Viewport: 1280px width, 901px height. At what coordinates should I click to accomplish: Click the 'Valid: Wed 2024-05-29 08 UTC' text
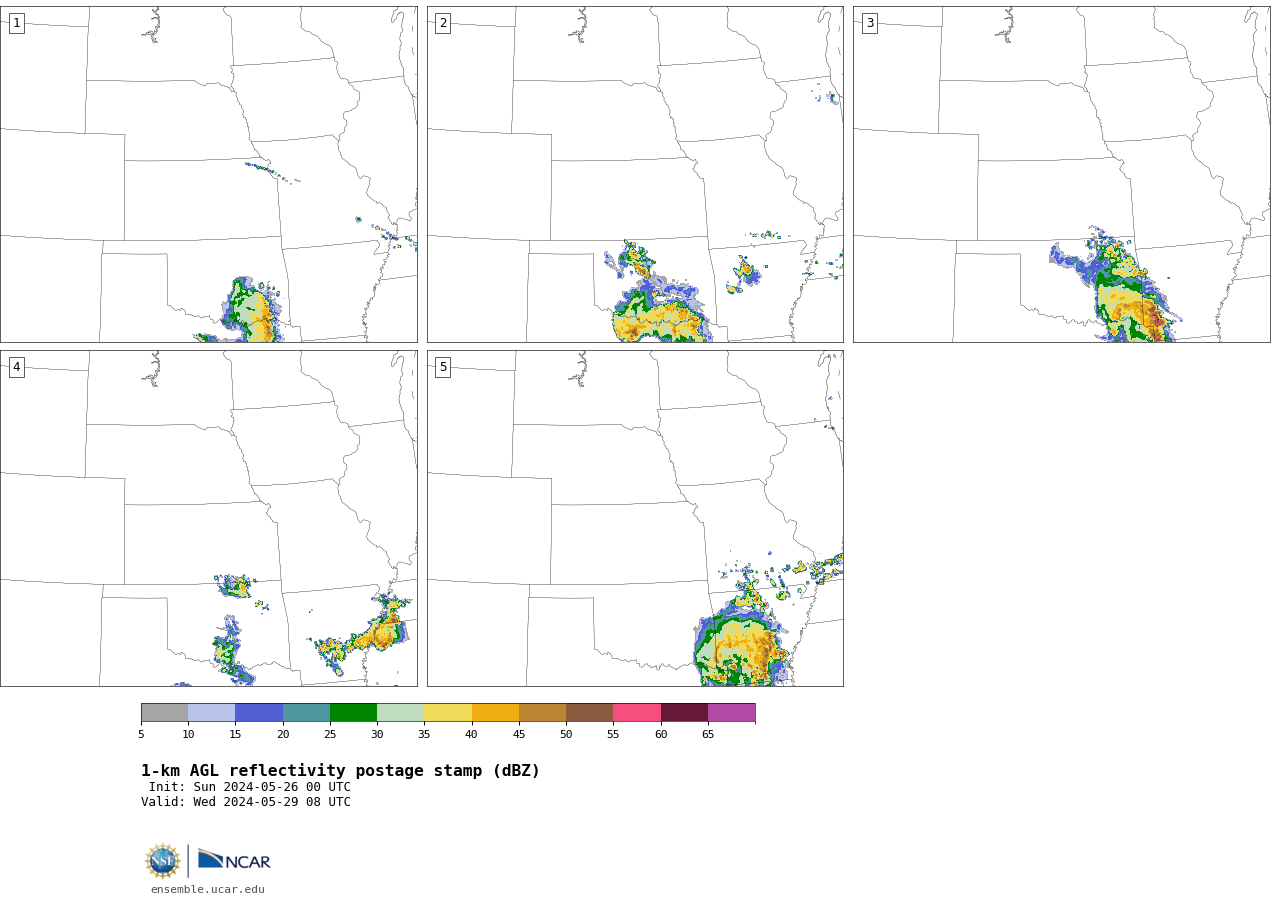(x=246, y=802)
